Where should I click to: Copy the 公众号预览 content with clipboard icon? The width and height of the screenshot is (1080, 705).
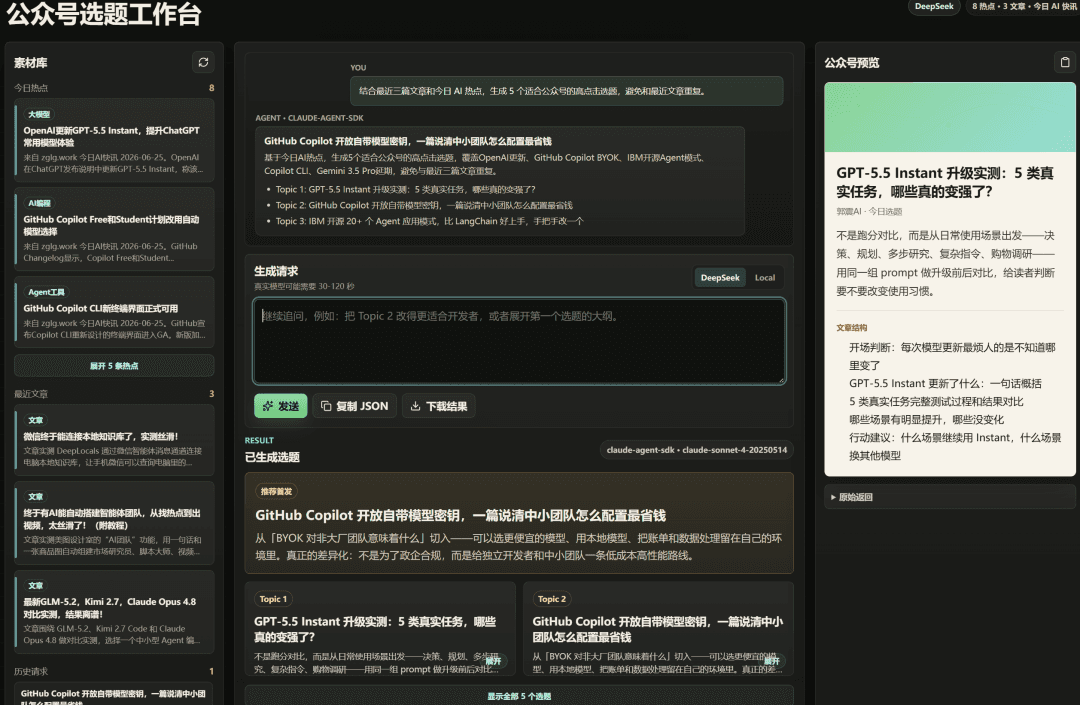click(x=1065, y=63)
